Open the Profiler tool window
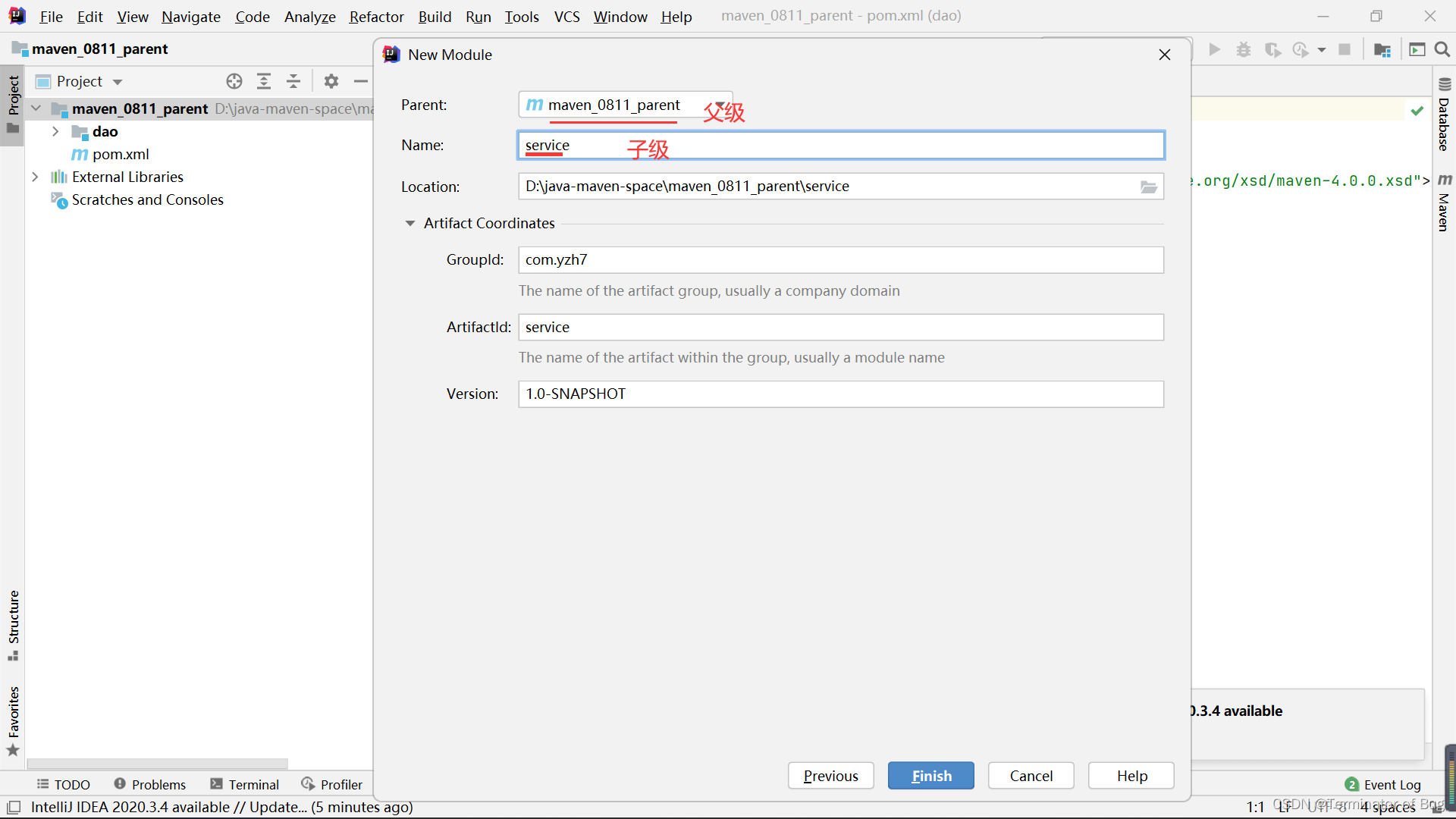Image resolution: width=1456 pixels, height=819 pixels. coord(332,784)
